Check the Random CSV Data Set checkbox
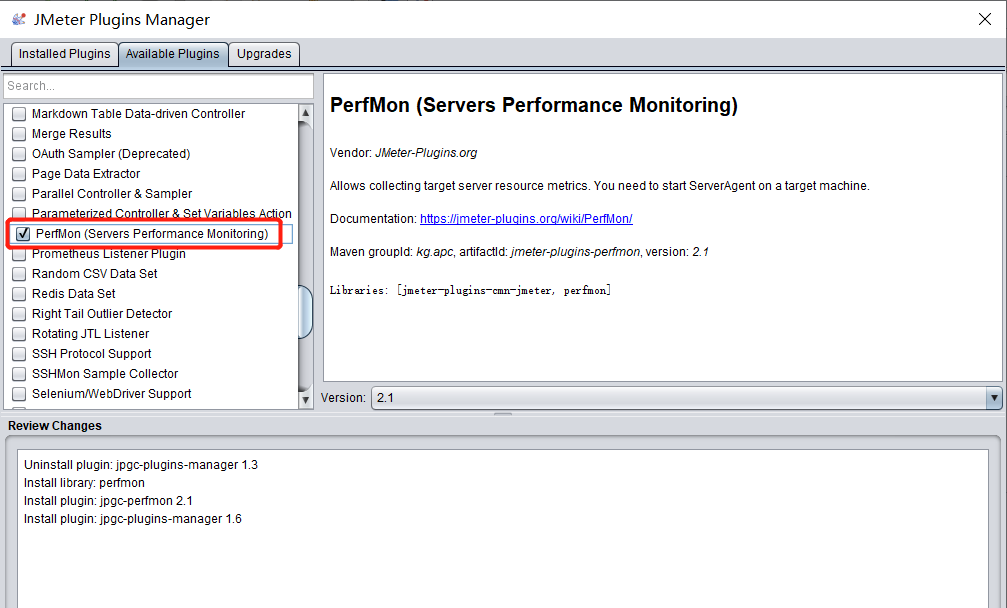This screenshot has height=608, width=1007. (19, 274)
